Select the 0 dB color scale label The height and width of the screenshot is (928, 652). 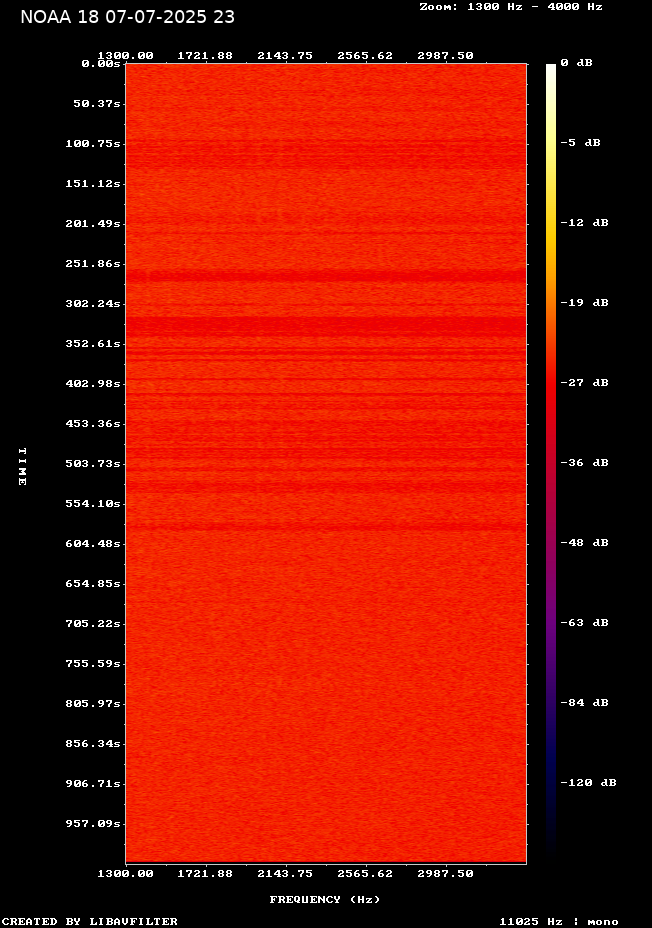pyautogui.click(x=576, y=63)
